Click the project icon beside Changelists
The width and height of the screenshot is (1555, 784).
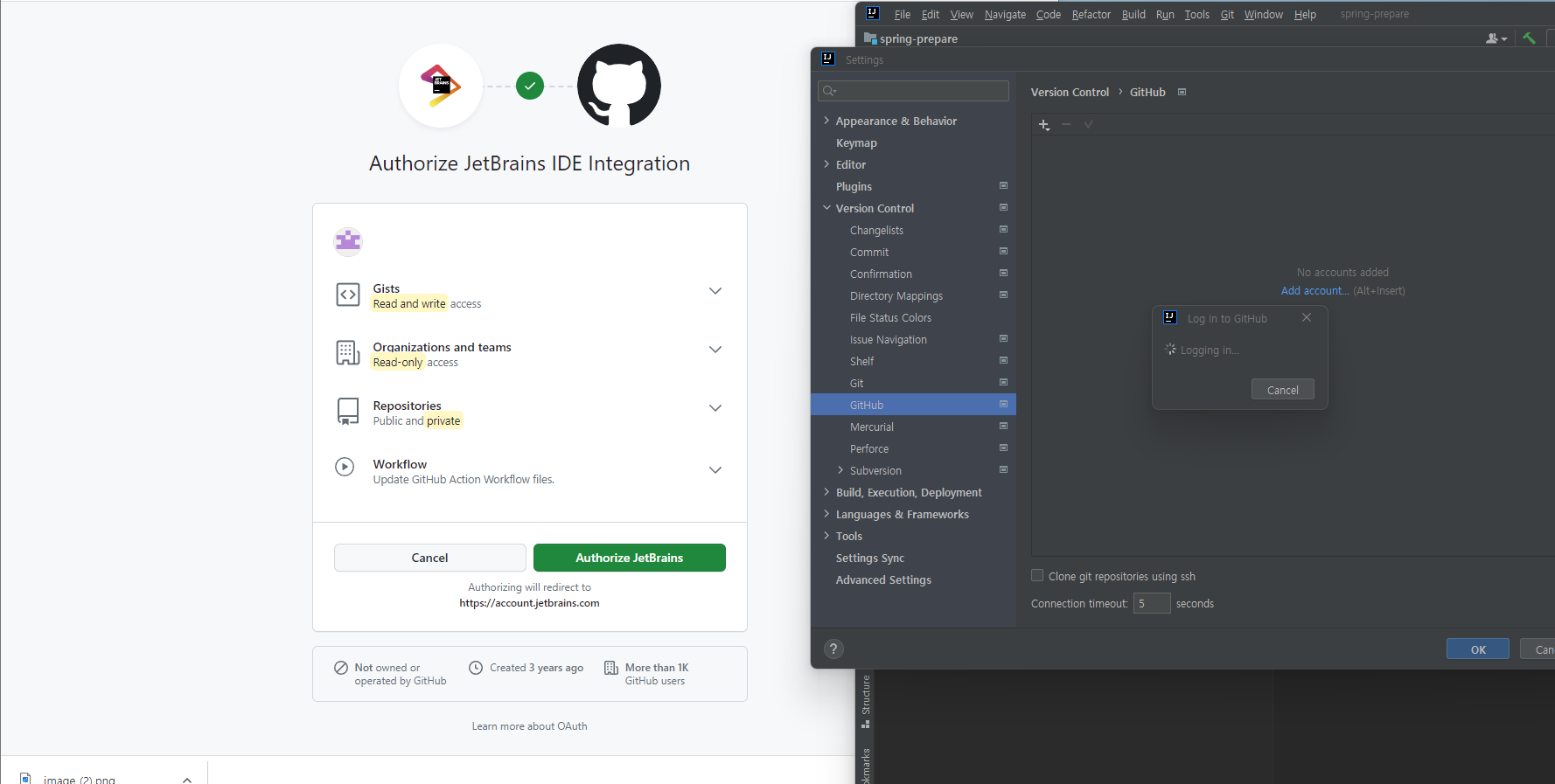coord(1004,229)
